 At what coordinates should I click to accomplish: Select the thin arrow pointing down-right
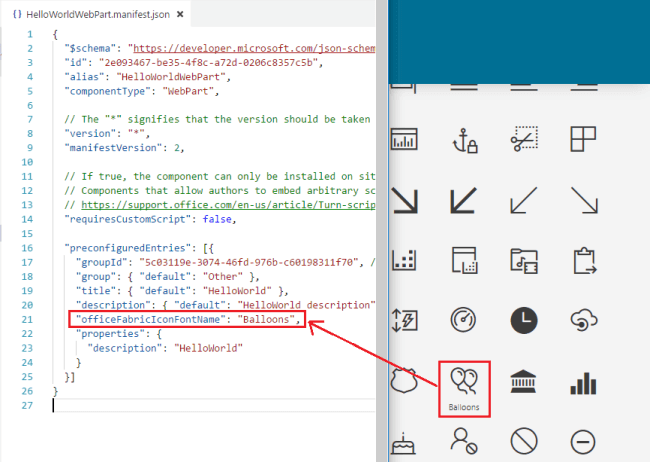click(x=584, y=200)
